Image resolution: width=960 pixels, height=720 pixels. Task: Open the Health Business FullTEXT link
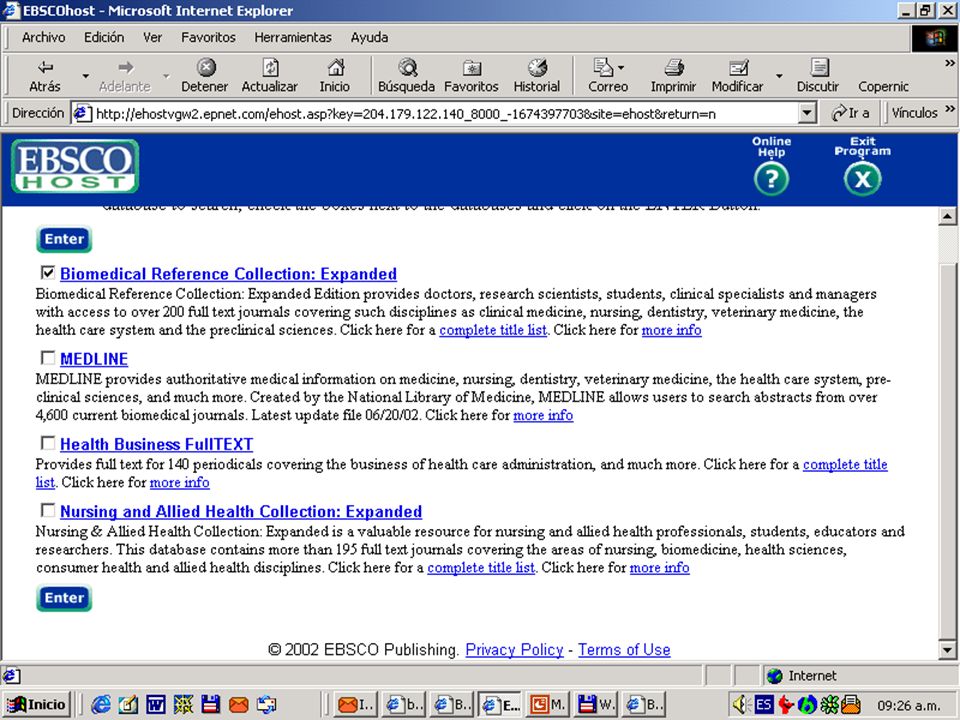tap(156, 444)
